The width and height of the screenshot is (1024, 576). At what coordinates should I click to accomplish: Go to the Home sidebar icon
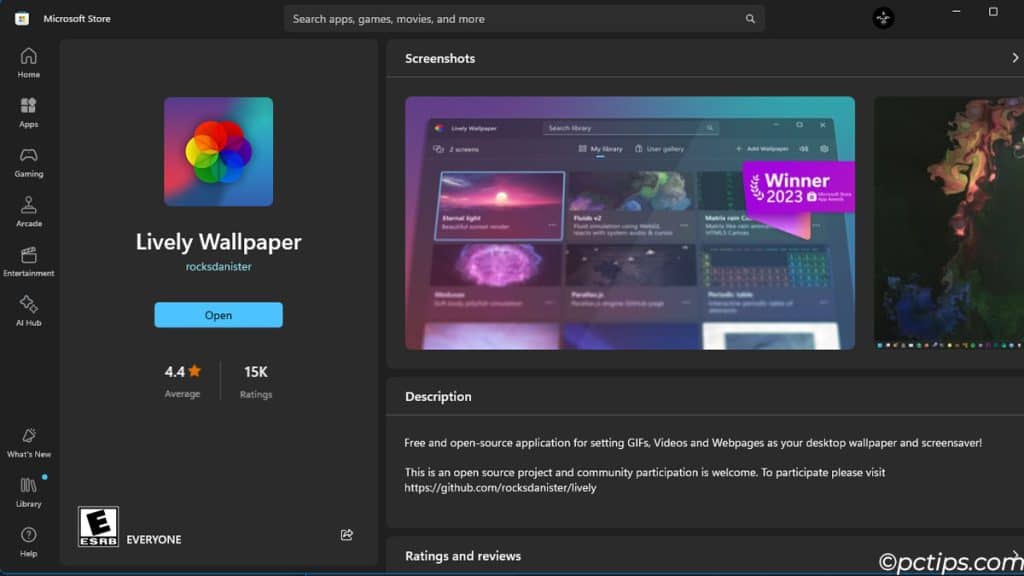[x=28, y=63]
